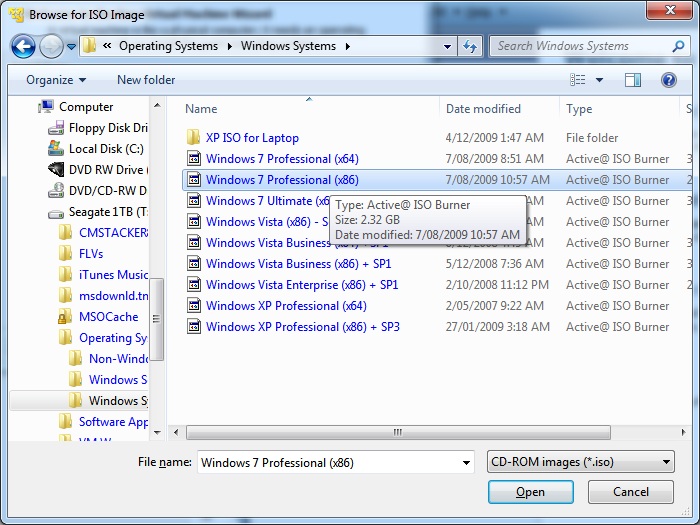The height and width of the screenshot is (525, 700).
Task: Click the Open button
Action: (x=530, y=492)
